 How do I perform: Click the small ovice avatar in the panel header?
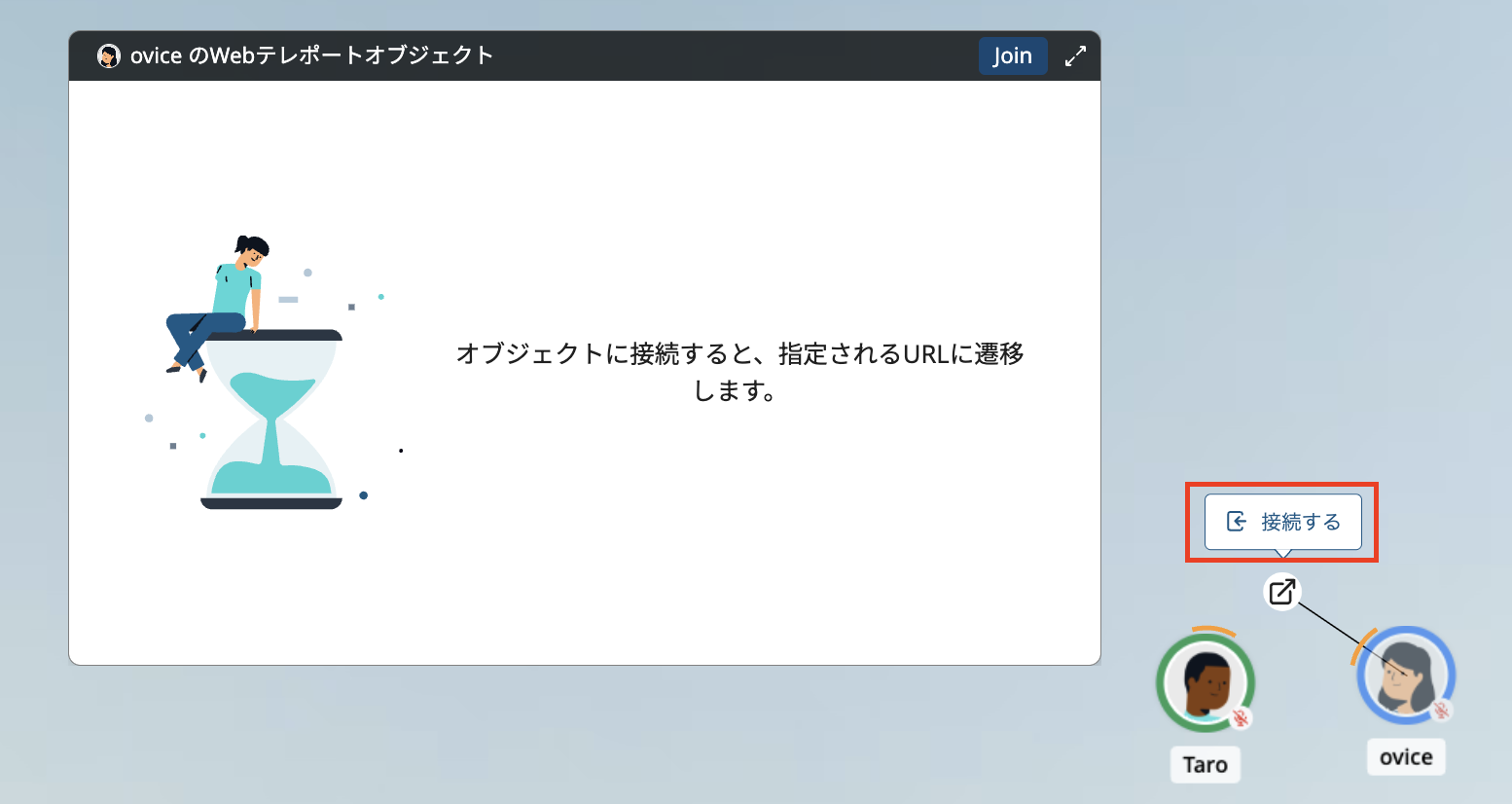(x=109, y=56)
